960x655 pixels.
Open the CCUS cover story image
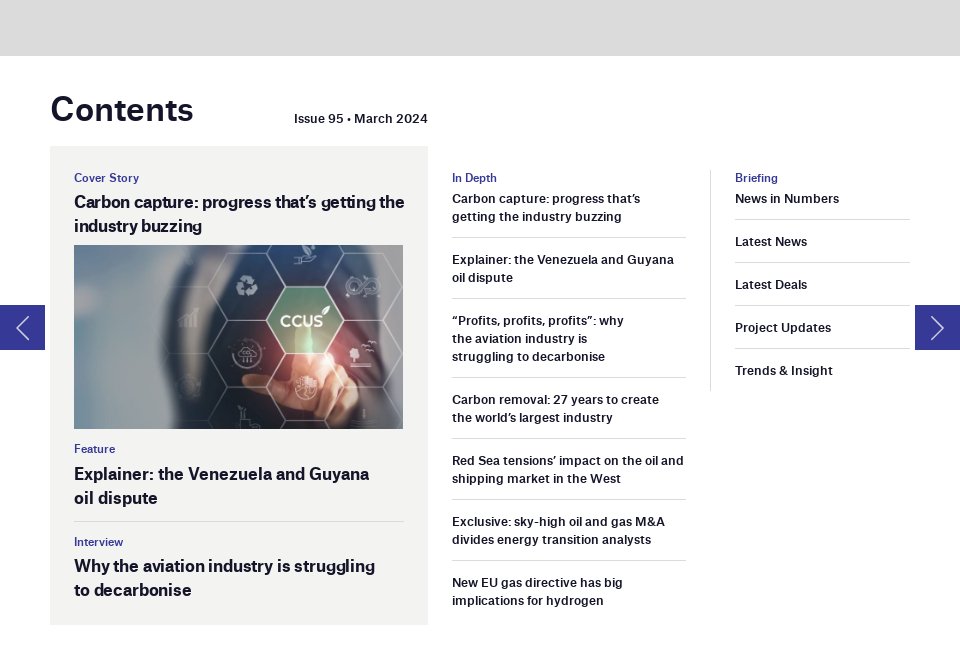coord(238,337)
